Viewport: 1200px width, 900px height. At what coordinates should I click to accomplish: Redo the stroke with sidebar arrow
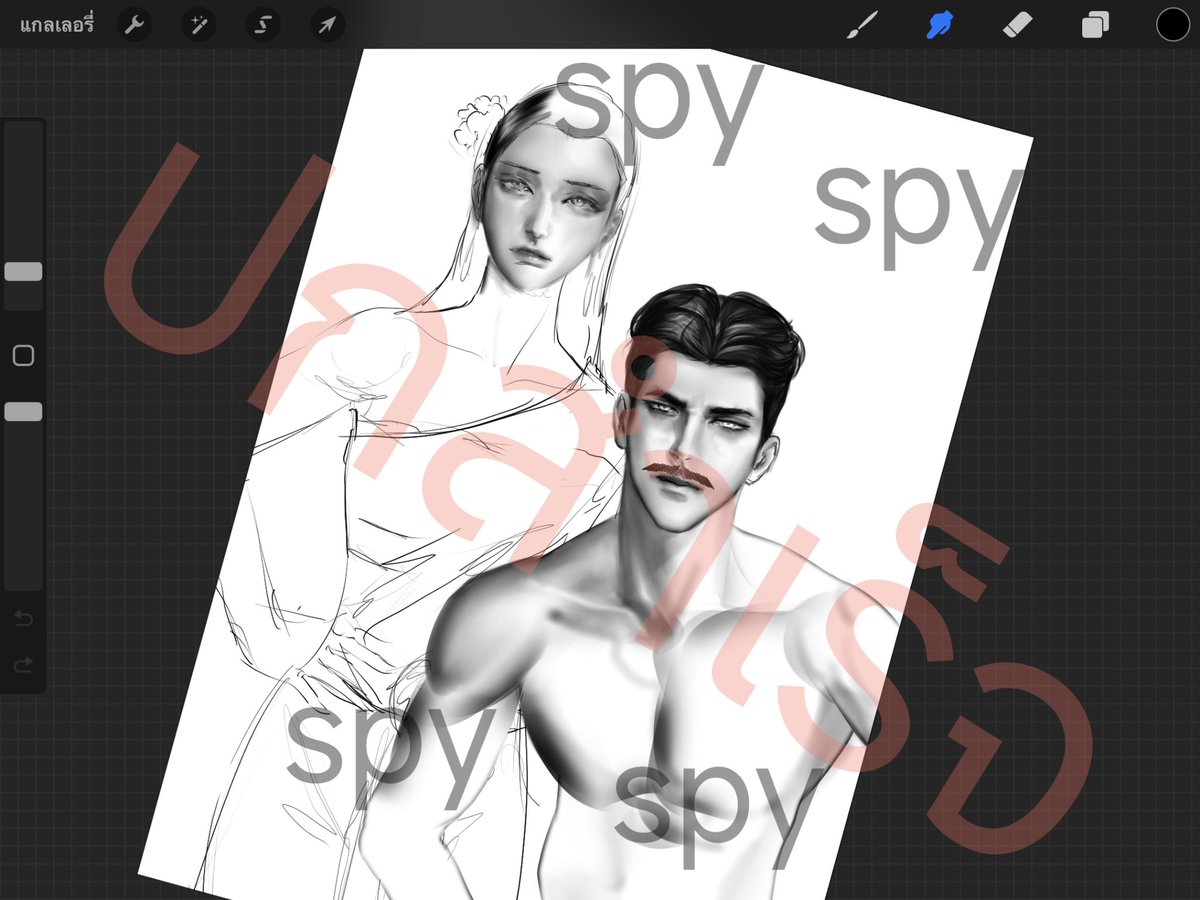coord(23,664)
